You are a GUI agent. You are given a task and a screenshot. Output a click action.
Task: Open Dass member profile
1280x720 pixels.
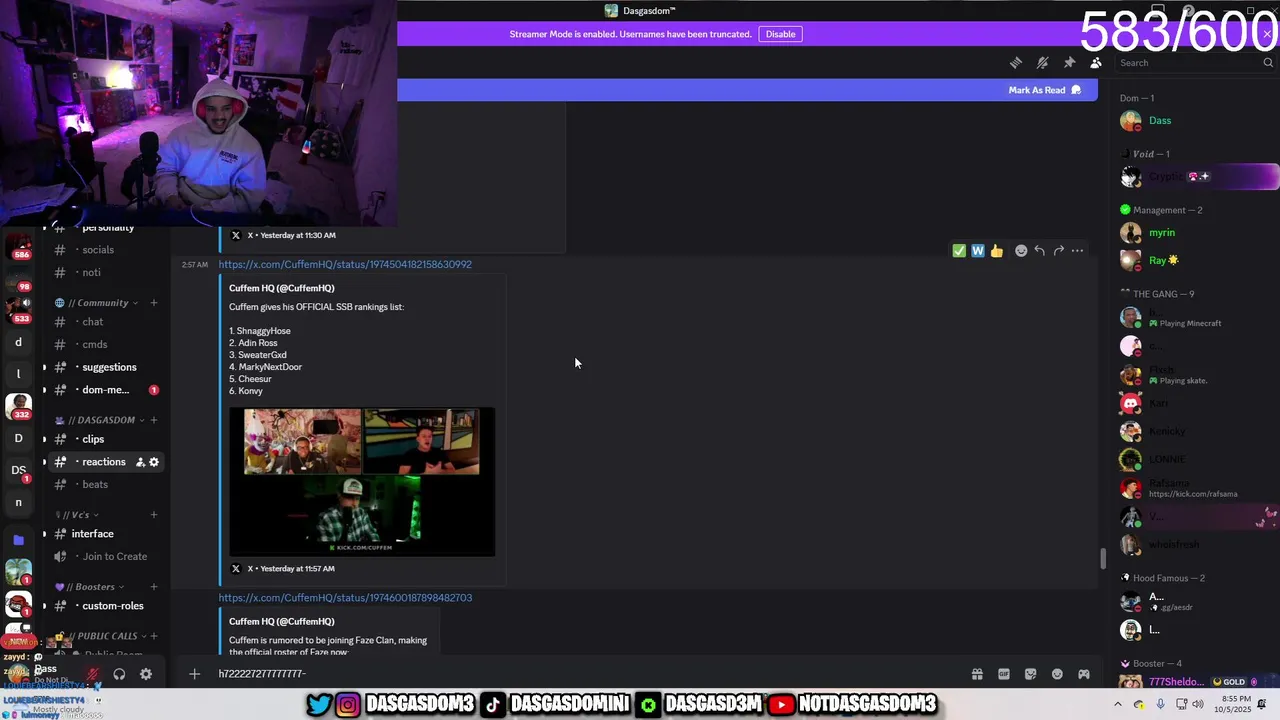1195,121
